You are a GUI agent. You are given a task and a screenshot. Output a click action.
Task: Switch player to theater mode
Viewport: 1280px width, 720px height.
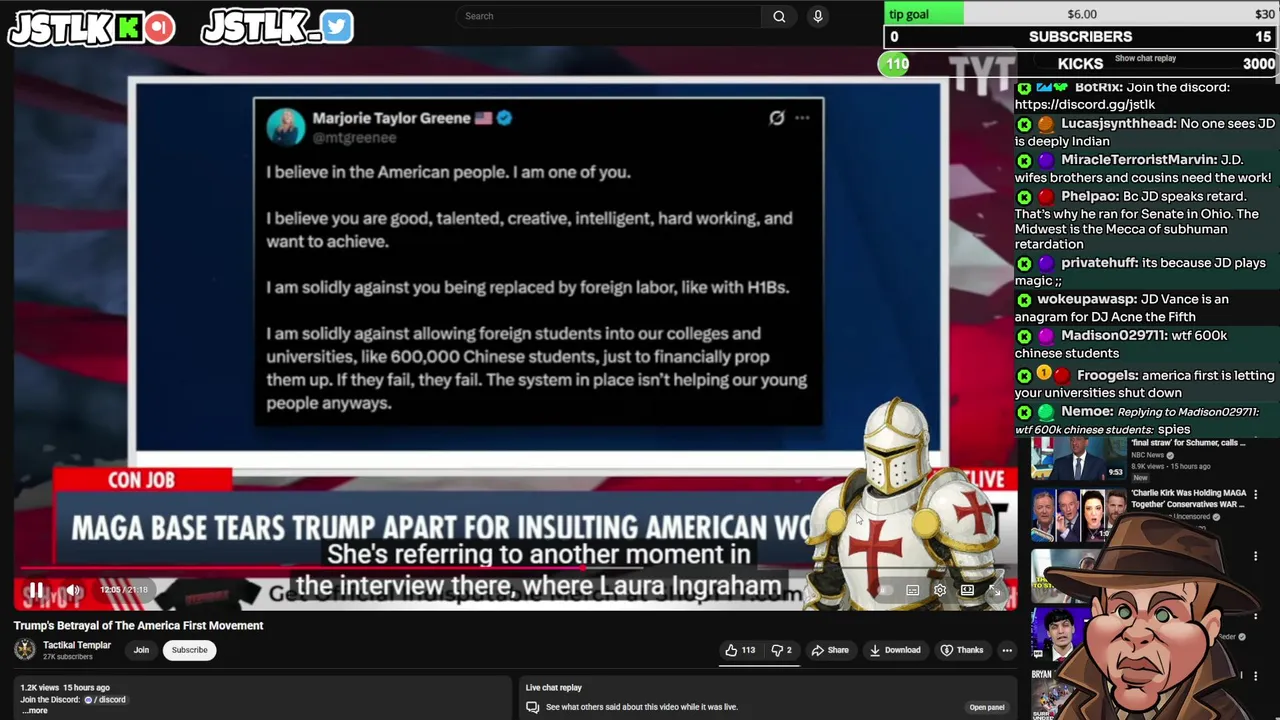(967, 591)
